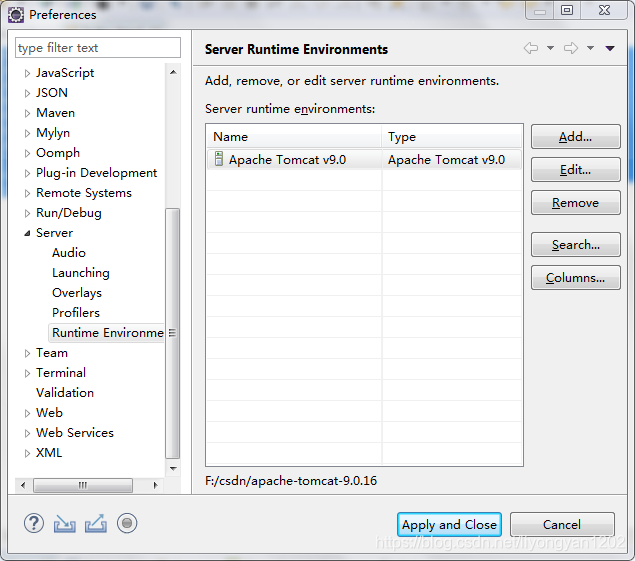635x561 pixels.
Task: Expand the Terminal tree node
Action: click(27, 373)
